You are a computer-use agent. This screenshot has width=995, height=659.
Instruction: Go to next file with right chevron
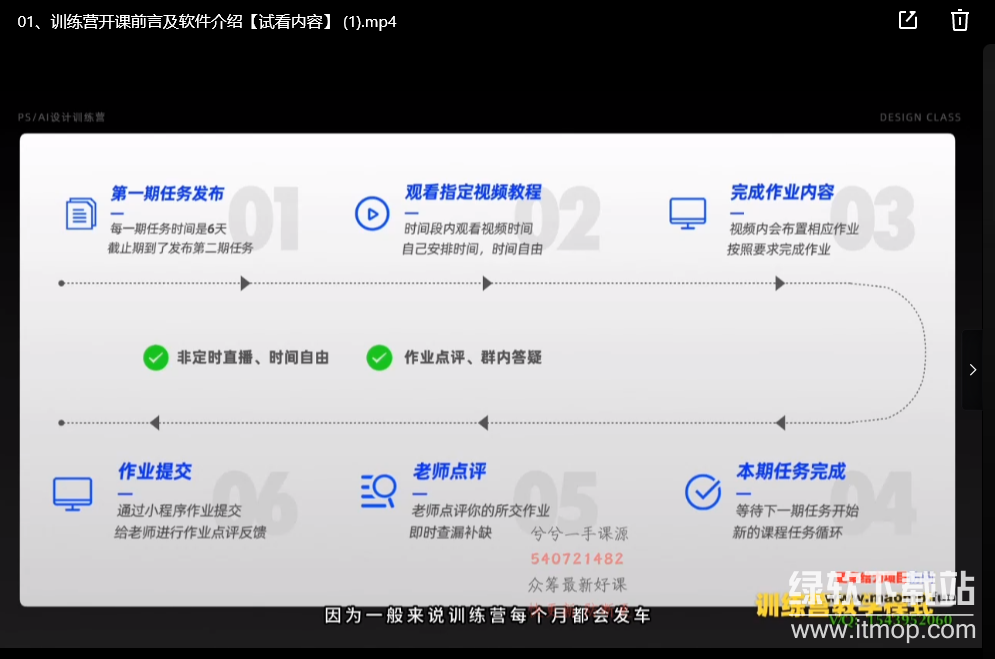[973, 370]
